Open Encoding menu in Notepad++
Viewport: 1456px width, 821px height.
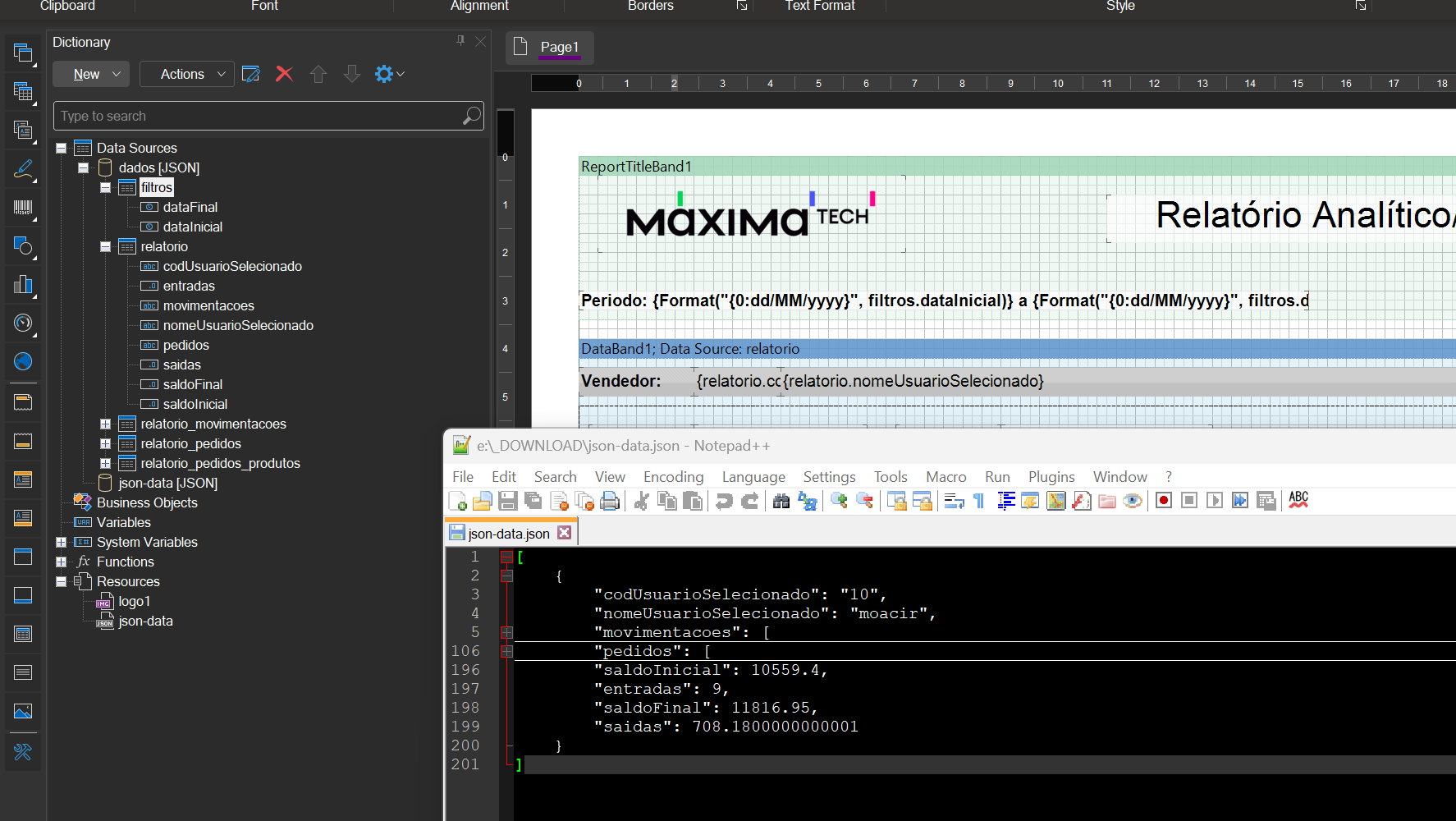click(x=673, y=477)
